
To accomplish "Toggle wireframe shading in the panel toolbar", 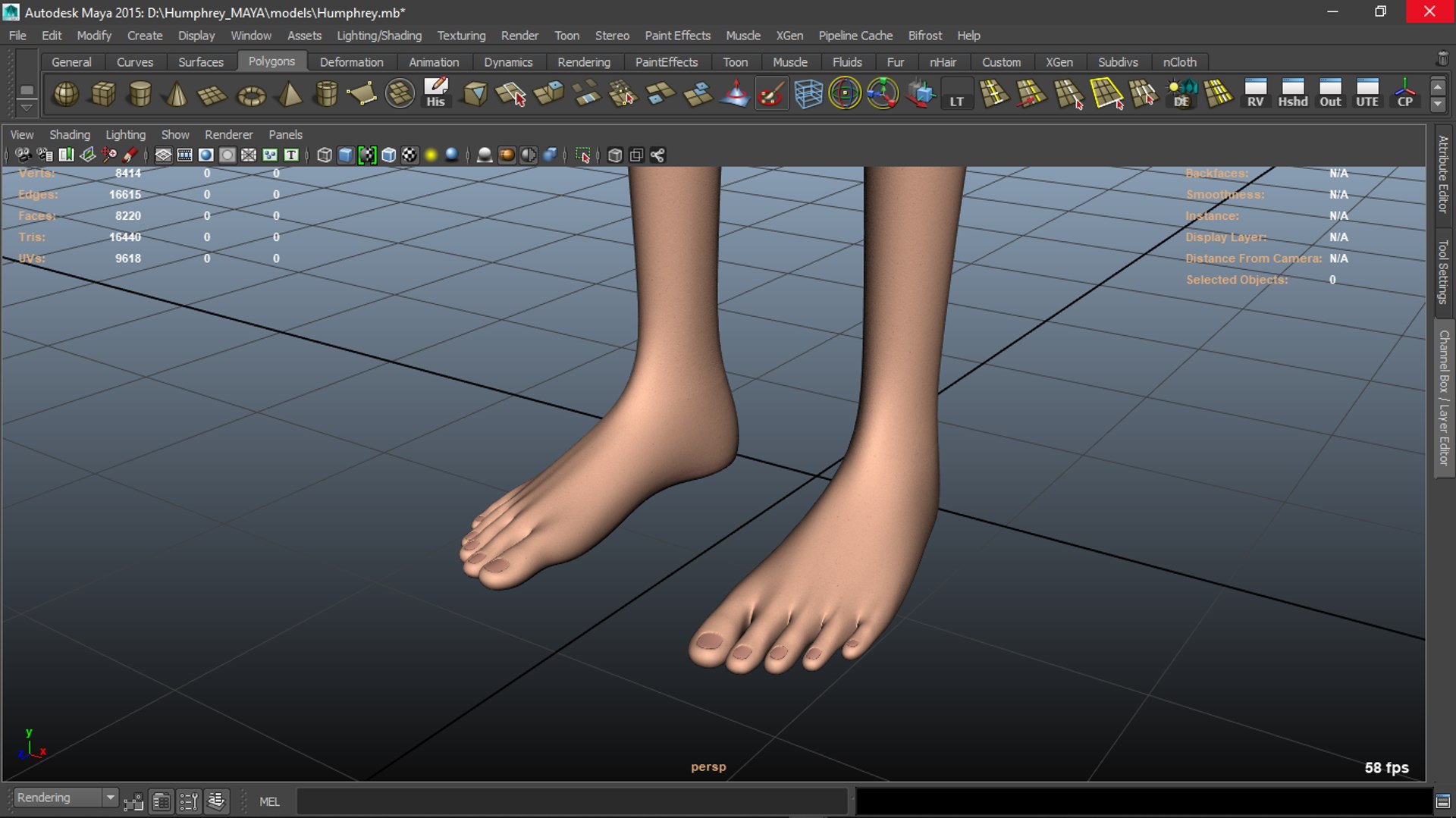I will pyautogui.click(x=325, y=155).
